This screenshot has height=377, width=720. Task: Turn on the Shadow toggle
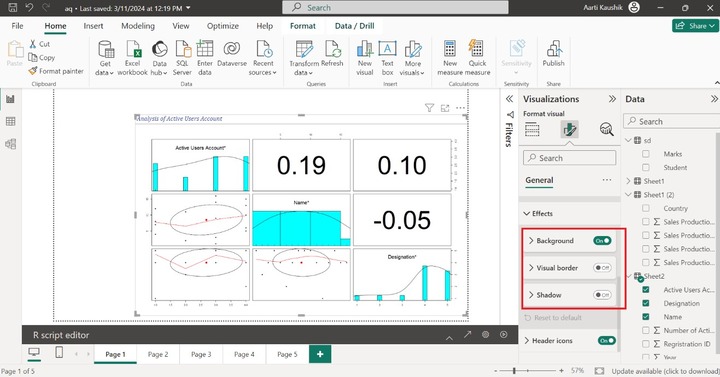602,295
